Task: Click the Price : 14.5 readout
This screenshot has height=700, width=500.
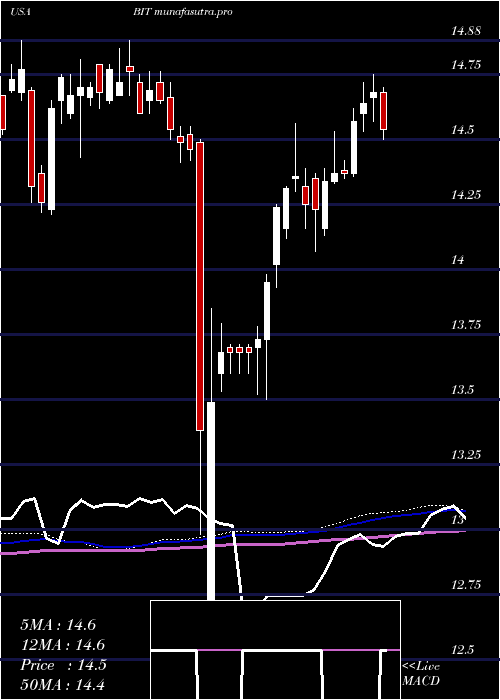Action: click(x=63, y=665)
